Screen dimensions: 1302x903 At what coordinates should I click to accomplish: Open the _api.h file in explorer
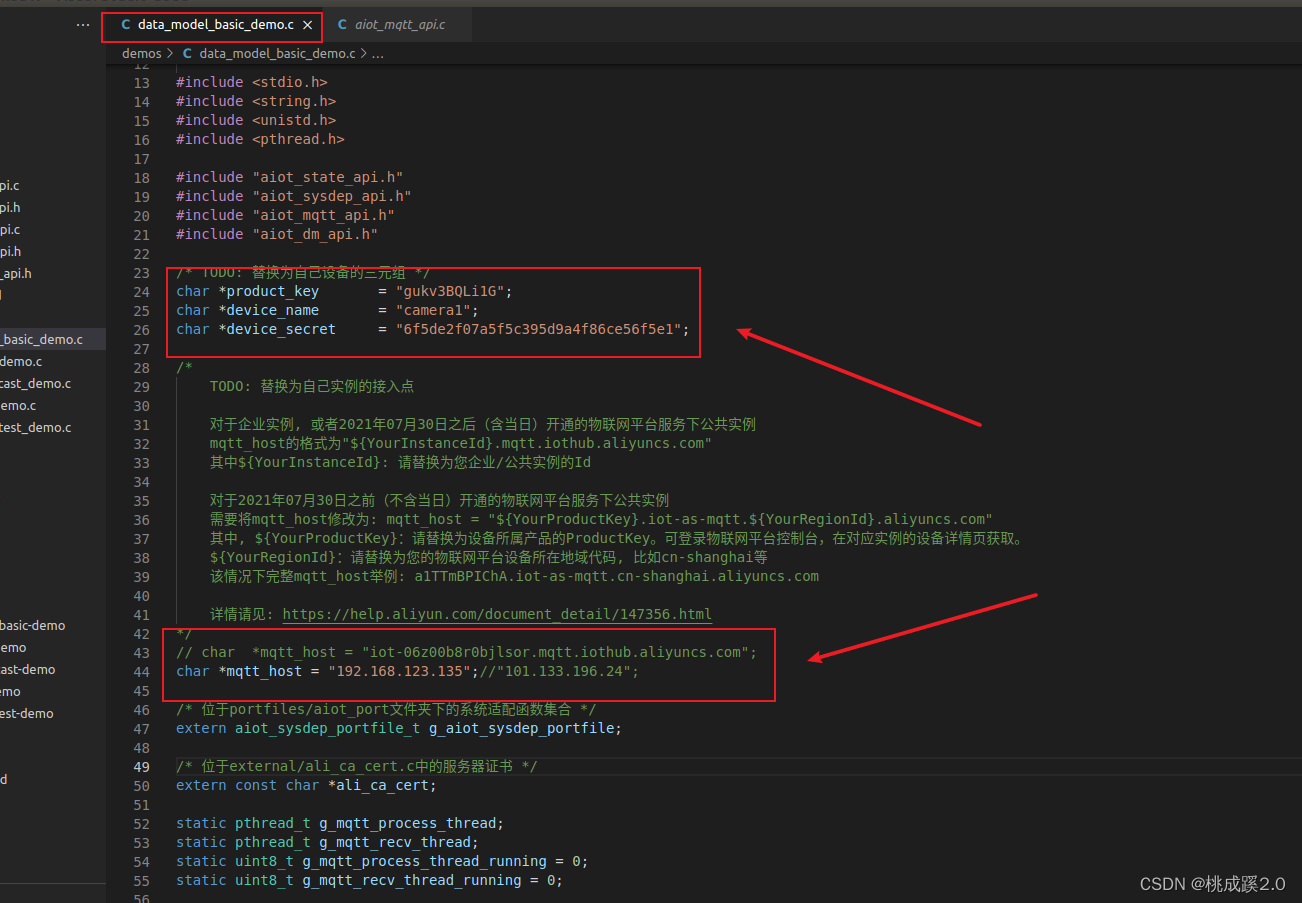coord(16,274)
